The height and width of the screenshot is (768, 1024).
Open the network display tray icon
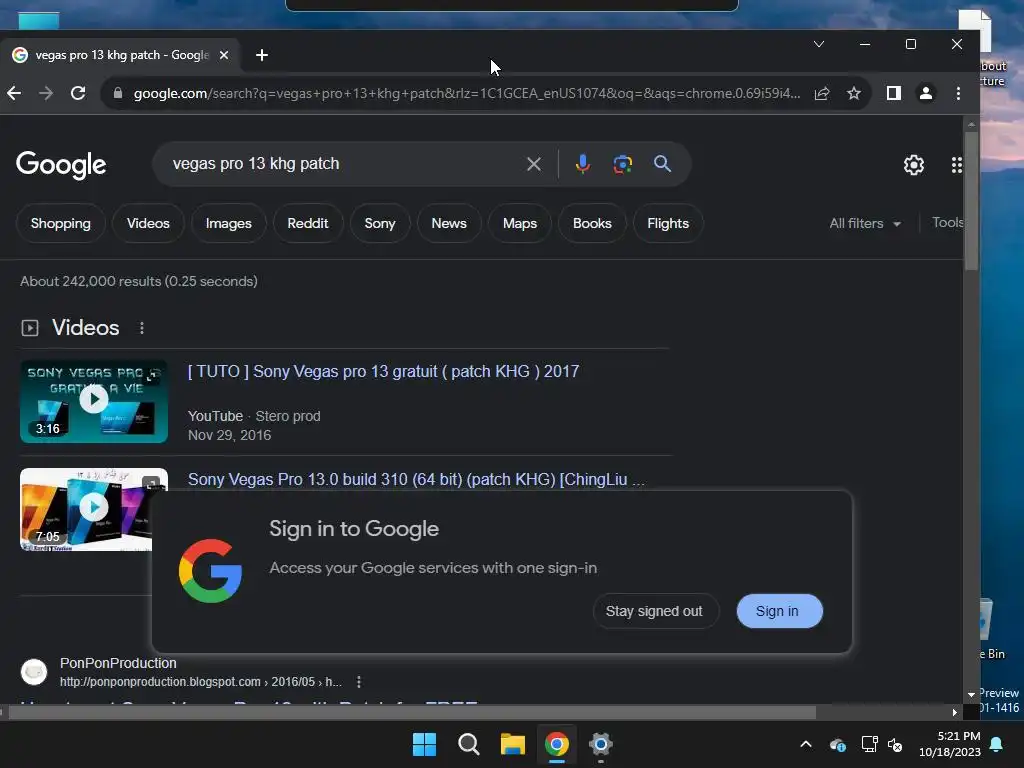(x=869, y=744)
